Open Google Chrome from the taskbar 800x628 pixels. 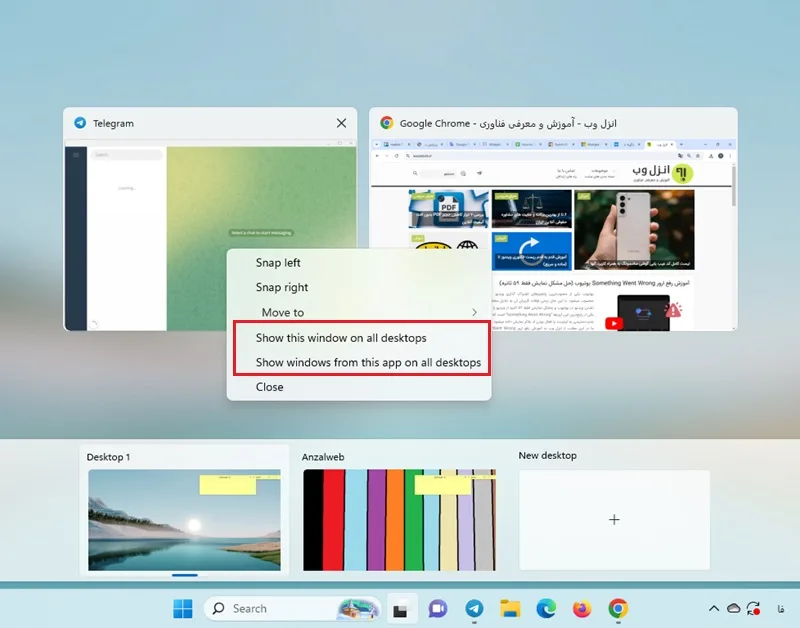pos(618,609)
